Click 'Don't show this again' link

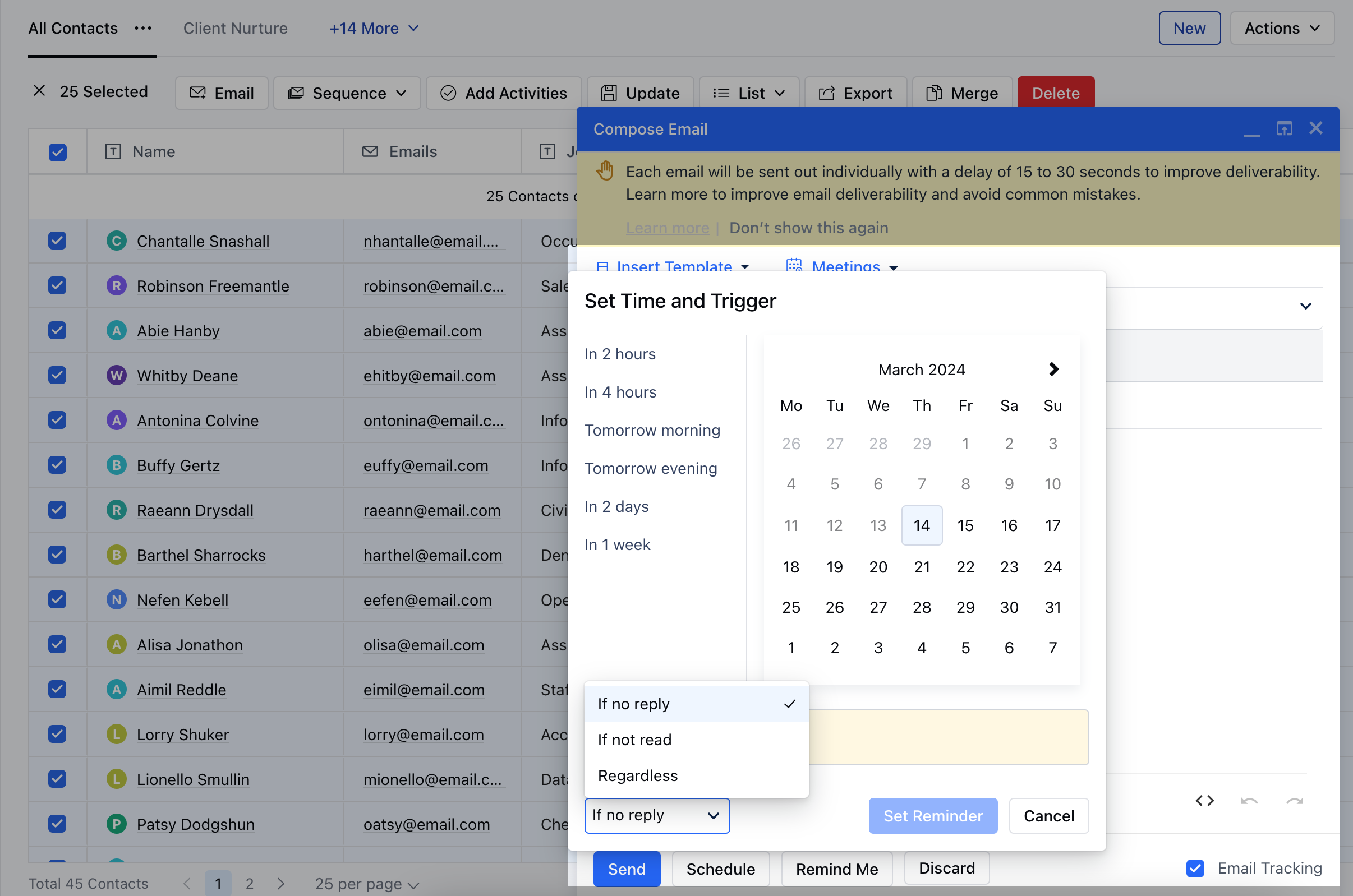pyautogui.click(x=808, y=228)
